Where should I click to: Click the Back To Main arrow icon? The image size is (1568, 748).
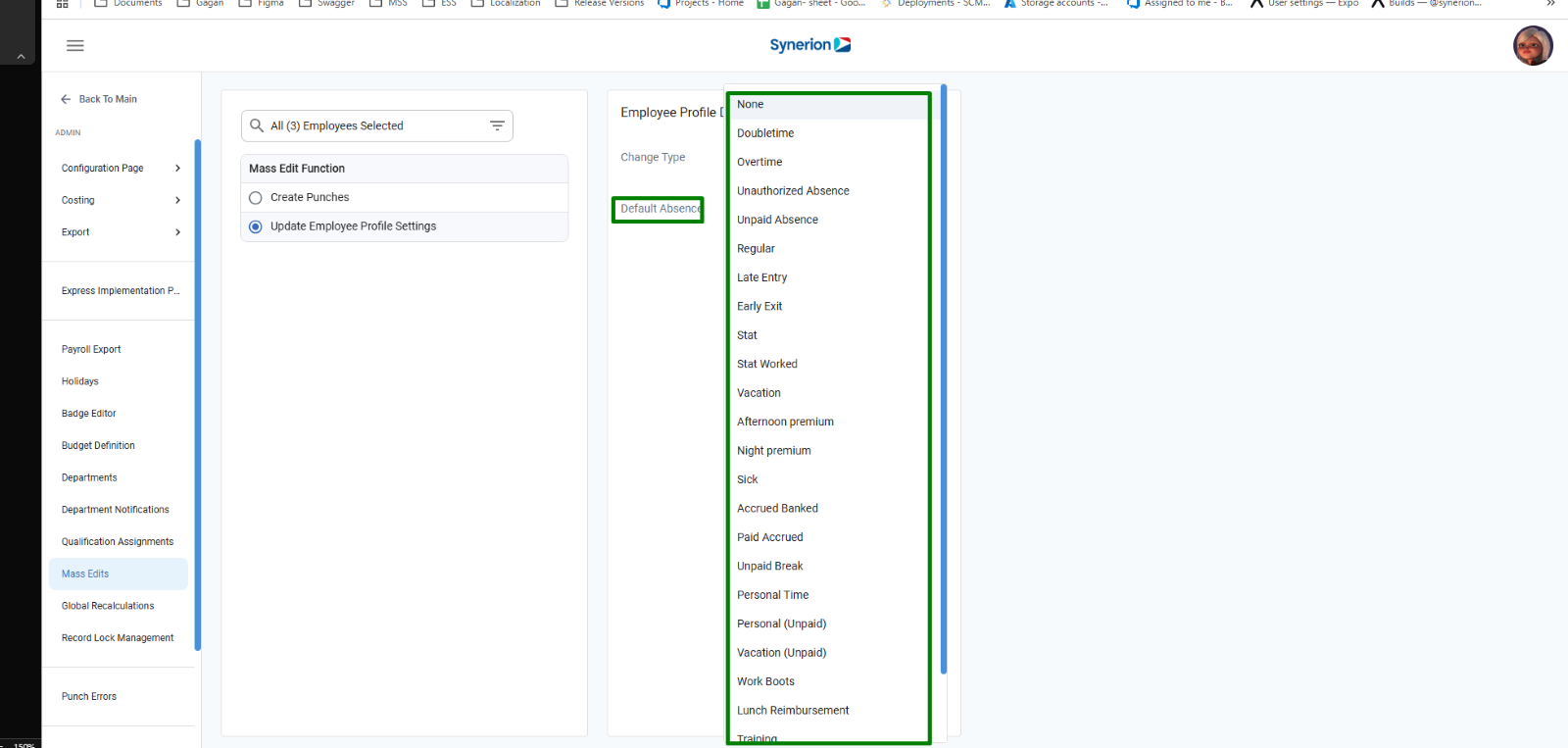tap(66, 99)
